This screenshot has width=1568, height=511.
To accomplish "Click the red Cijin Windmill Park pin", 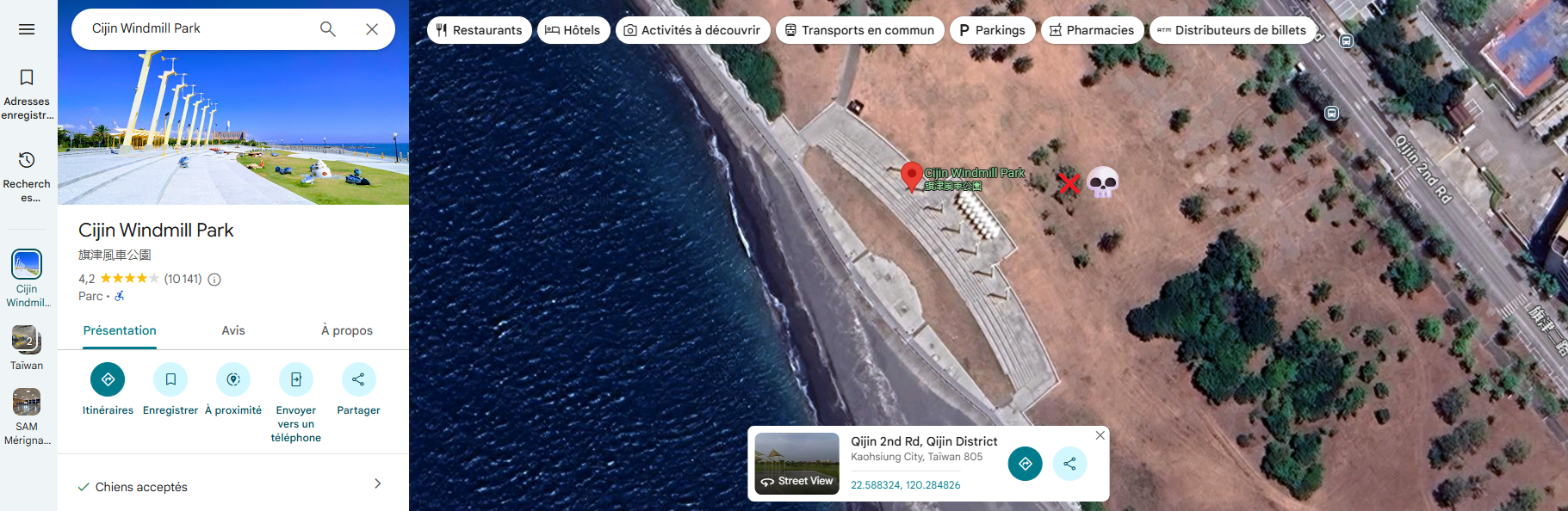I will (911, 175).
